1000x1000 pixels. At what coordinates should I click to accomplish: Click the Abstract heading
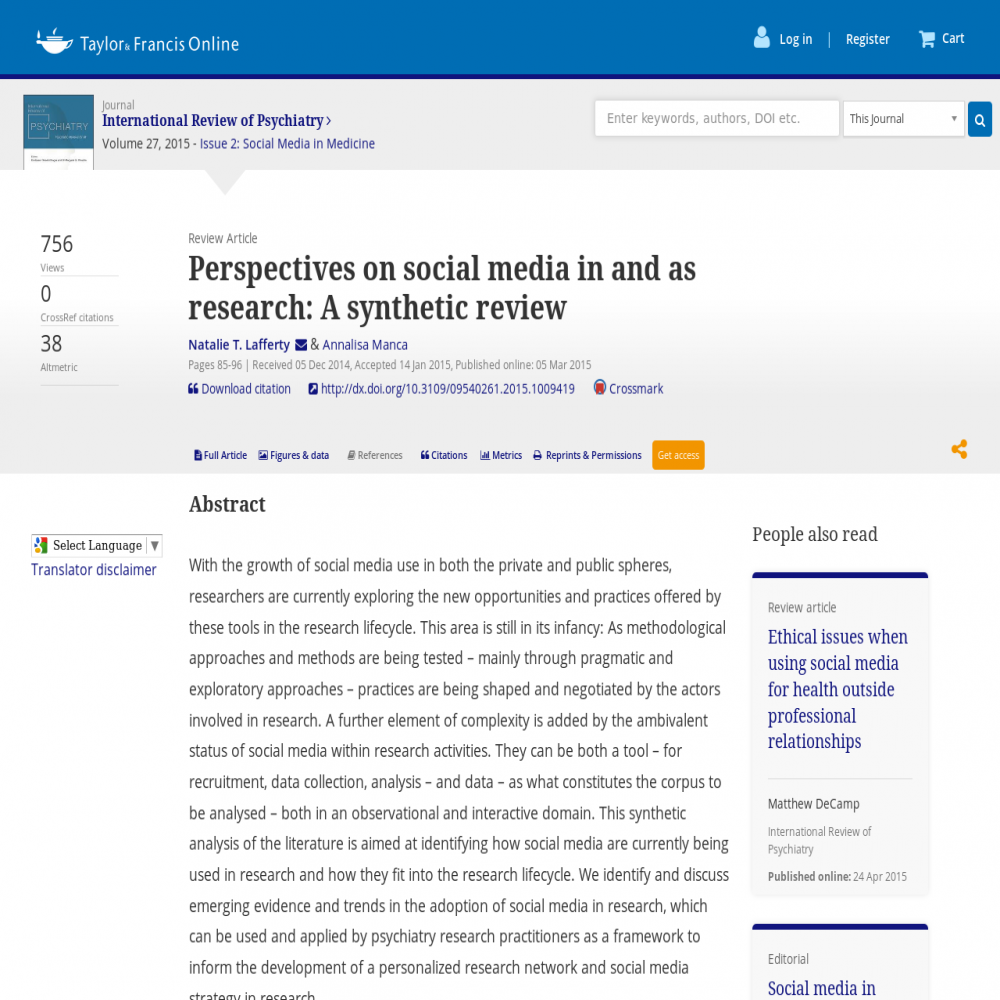[x=227, y=504]
